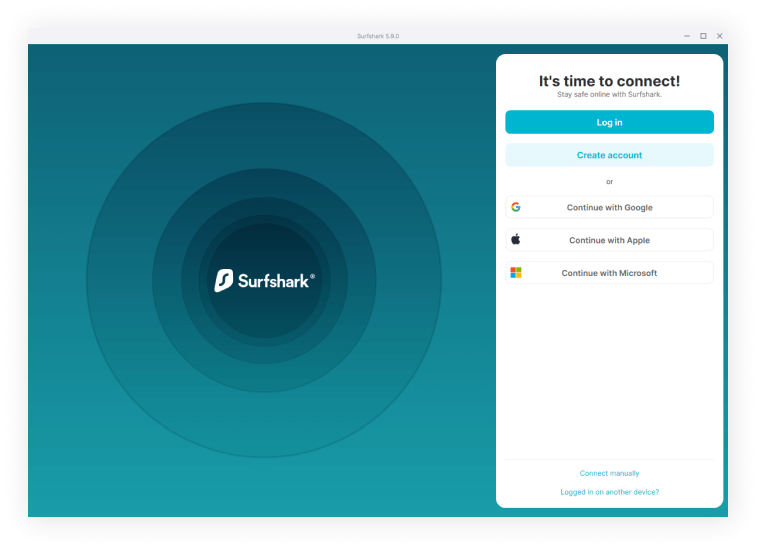The image size is (760, 549).
Task: Click the Surfshark logo in the center
Action: pyautogui.click(x=265, y=281)
